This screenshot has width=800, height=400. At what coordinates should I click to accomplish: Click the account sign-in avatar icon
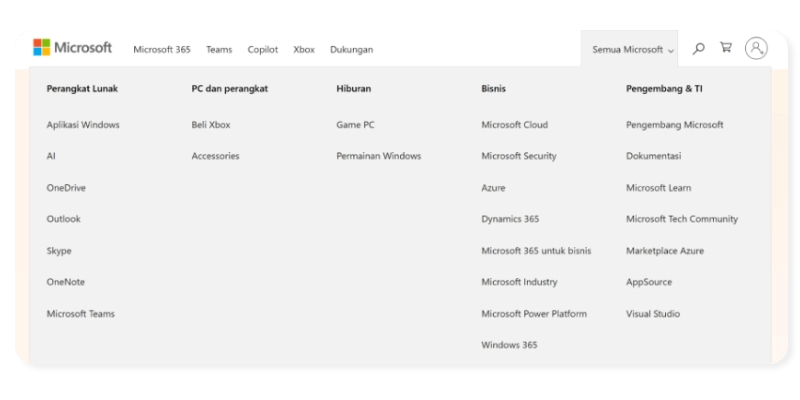[x=756, y=48]
